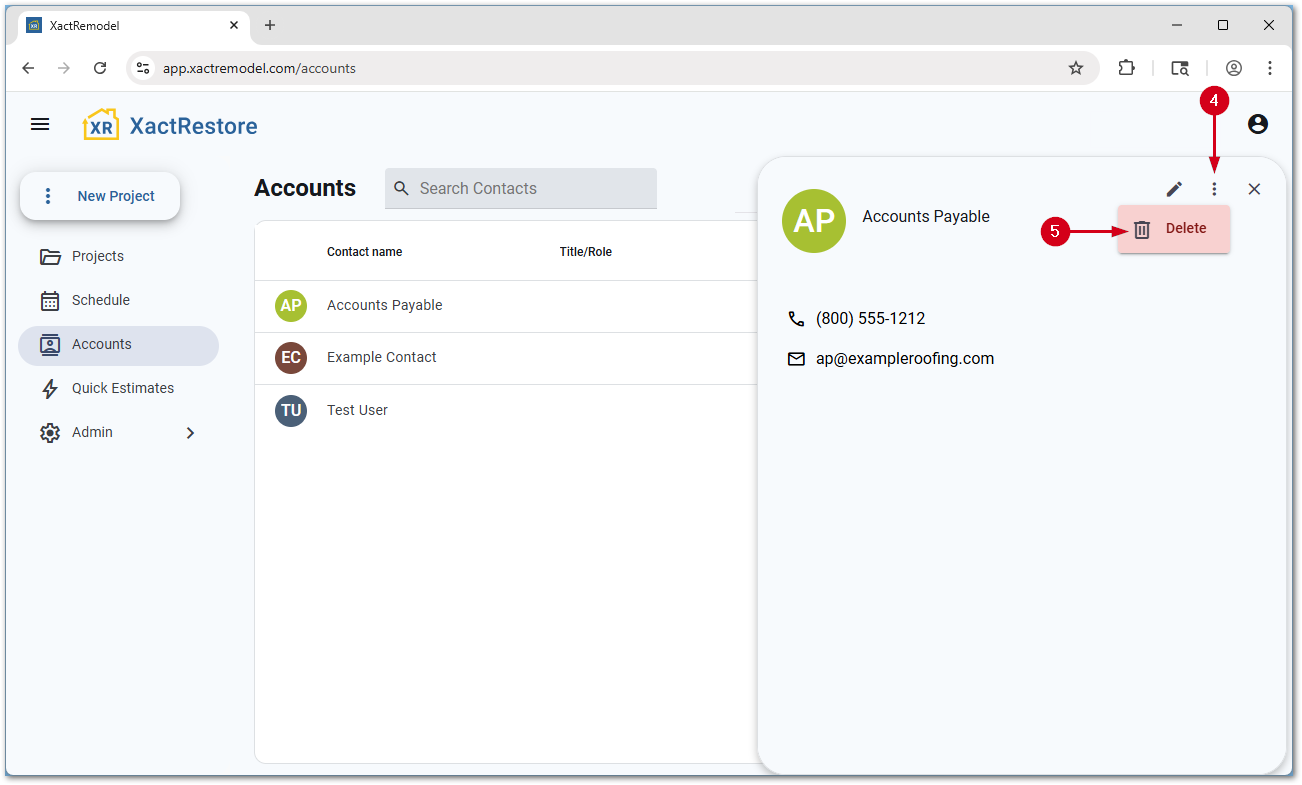Click the envelope email icon
The image size is (1302, 785).
coord(796,359)
